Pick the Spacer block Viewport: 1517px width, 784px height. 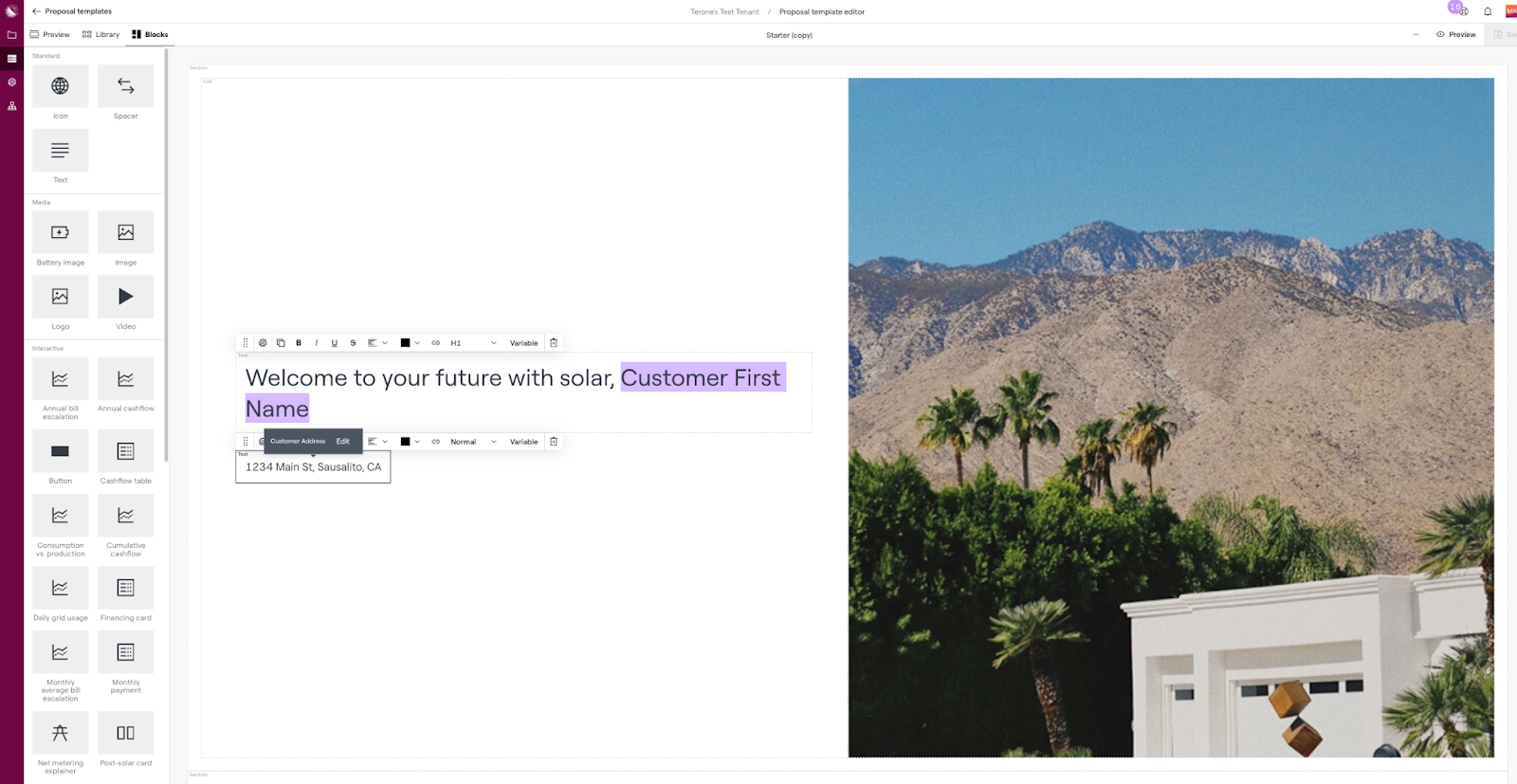click(x=125, y=87)
